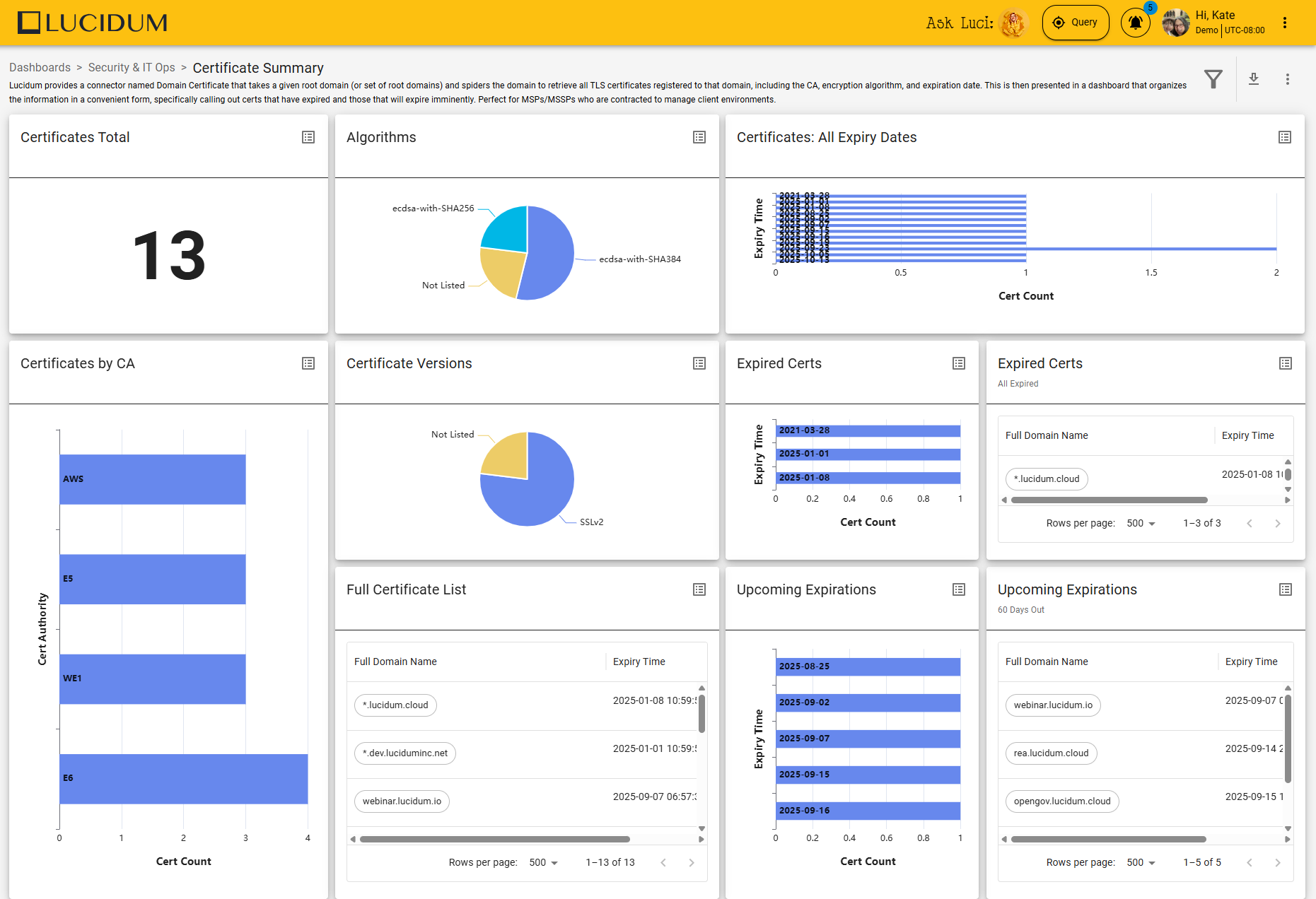Click the WE1 bar in CA chart
Viewport: 1316px width, 899px height.
(x=153, y=679)
